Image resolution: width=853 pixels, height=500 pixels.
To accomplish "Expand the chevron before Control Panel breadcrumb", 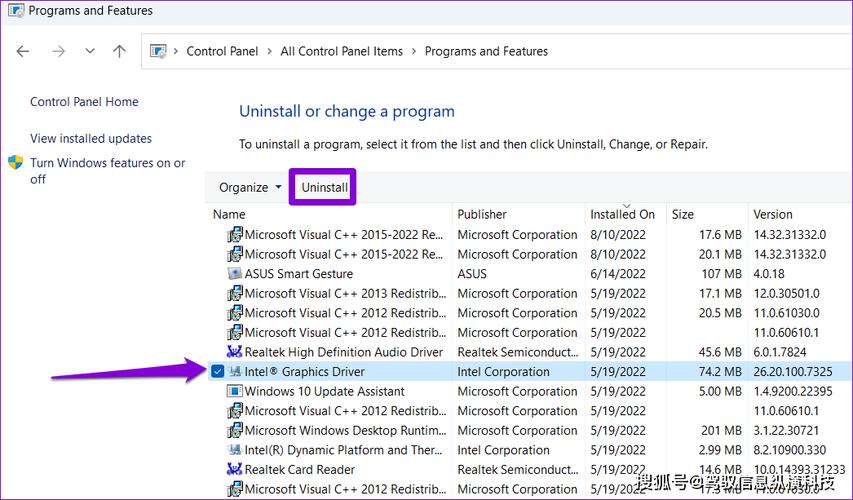I will (x=176, y=51).
